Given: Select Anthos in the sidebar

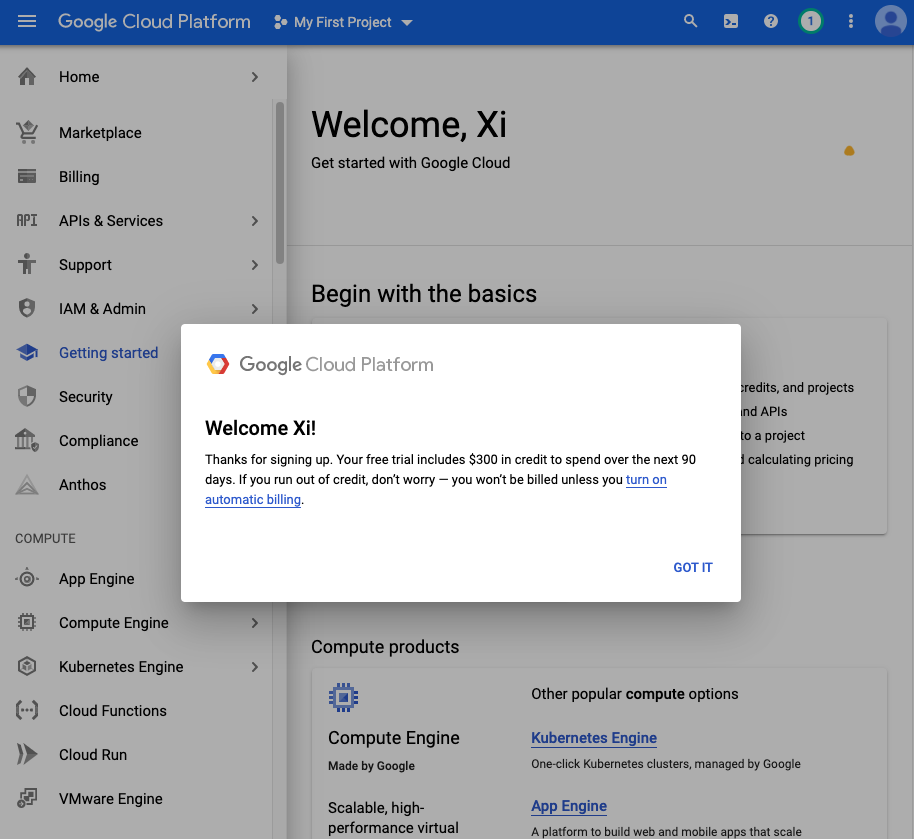Looking at the screenshot, I should pyautogui.click(x=82, y=485).
